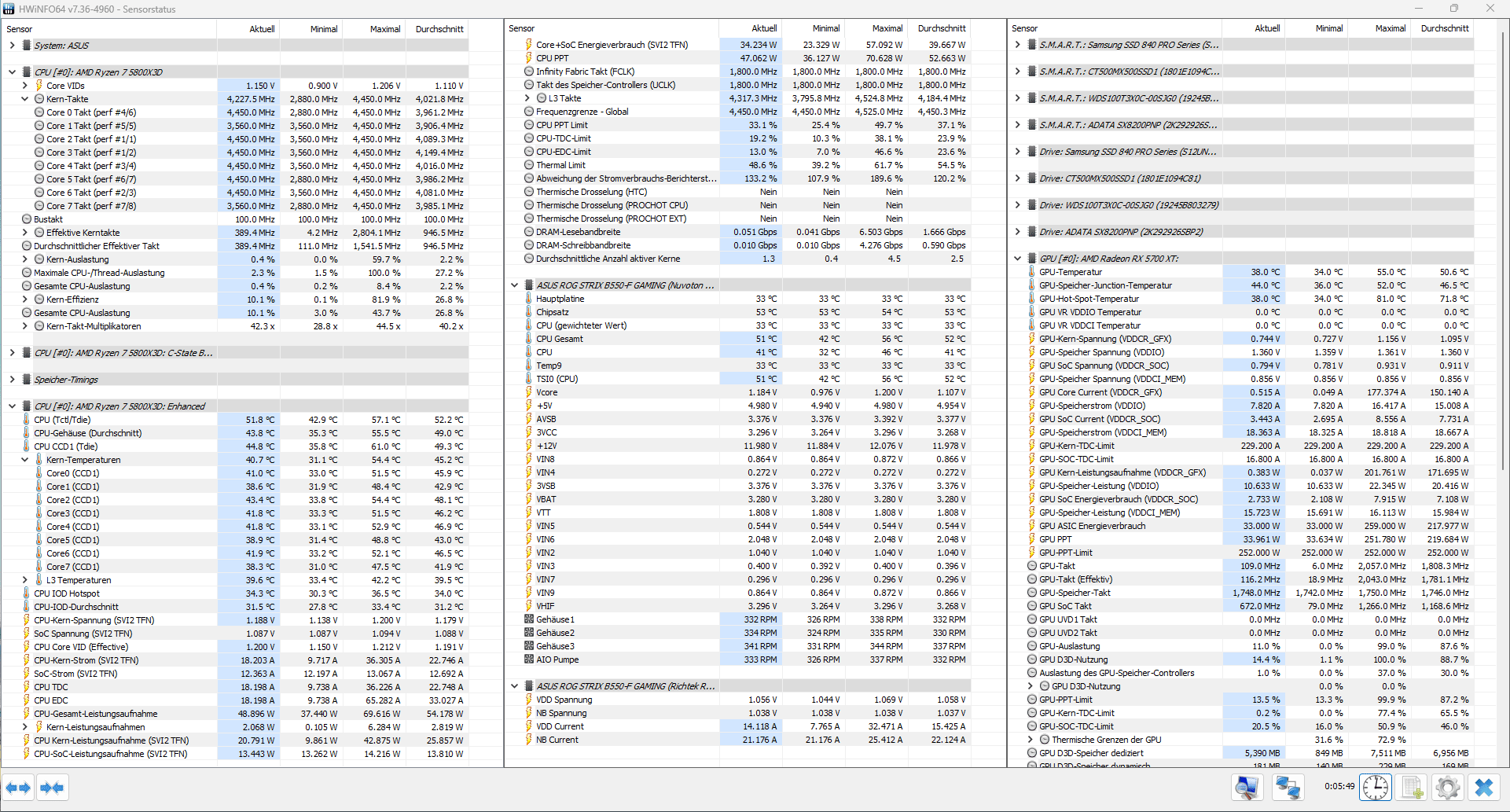Click the drive icon of Drive: ADATA SX8200PNP
The height and width of the screenshot is (812, 1510).
point(1032,232)
